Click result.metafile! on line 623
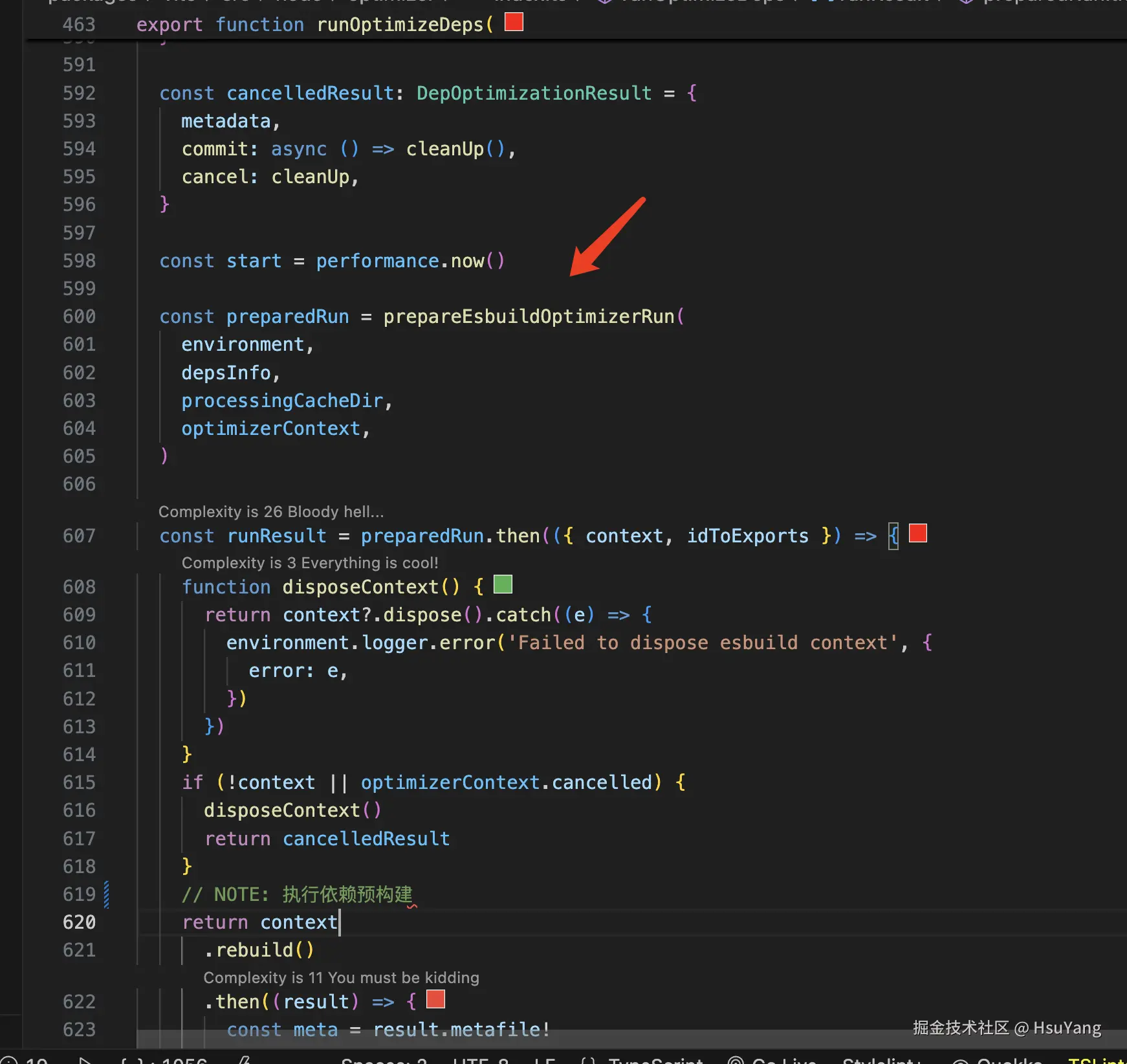This screenshot has height=1064, width=1127. (x=461, y=1030)
